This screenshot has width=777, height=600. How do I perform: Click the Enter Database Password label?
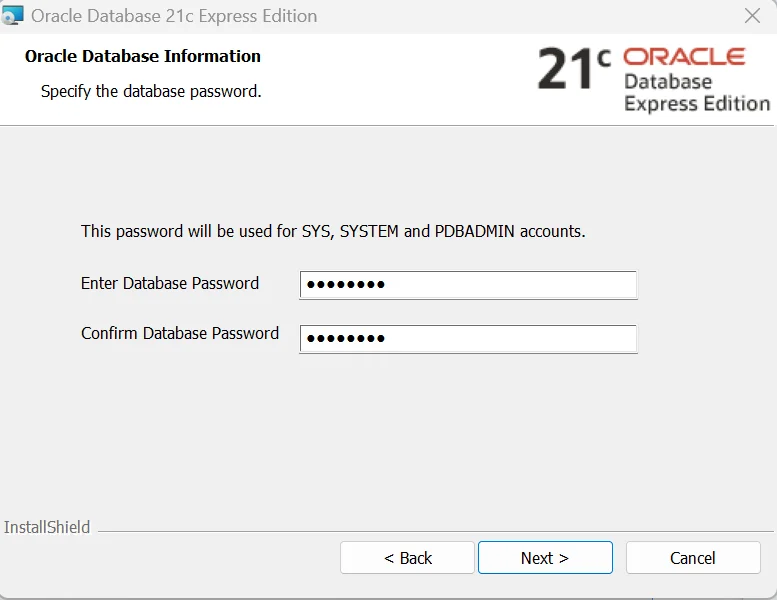[x=170, y=283]
